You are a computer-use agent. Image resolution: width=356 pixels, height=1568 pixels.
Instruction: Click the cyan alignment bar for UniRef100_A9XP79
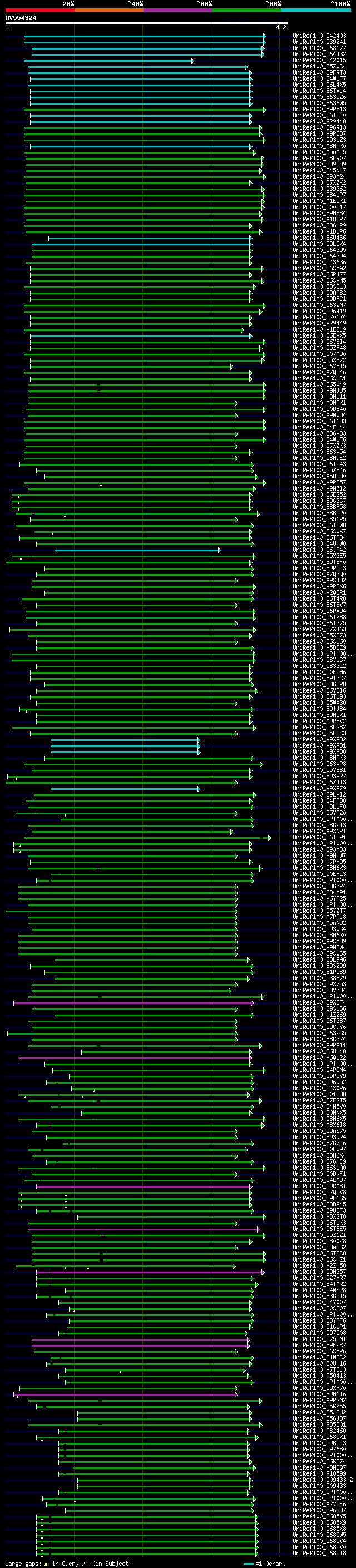point(125,789)
